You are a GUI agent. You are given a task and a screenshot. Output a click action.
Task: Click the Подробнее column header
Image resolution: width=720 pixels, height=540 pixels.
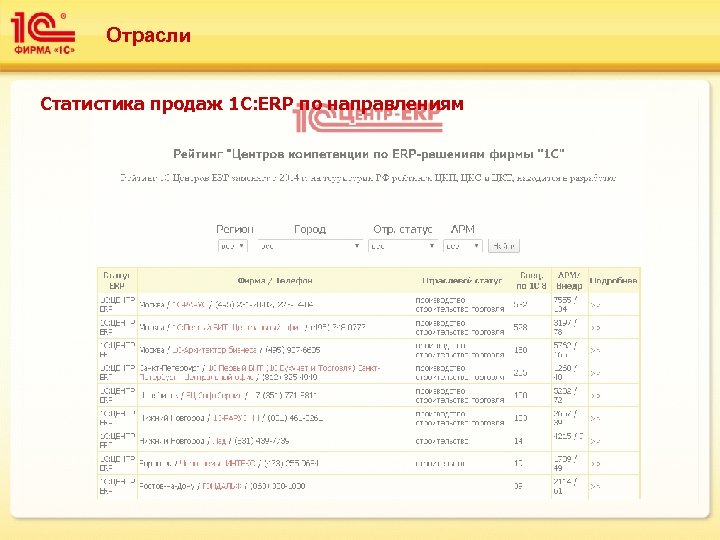613,280
